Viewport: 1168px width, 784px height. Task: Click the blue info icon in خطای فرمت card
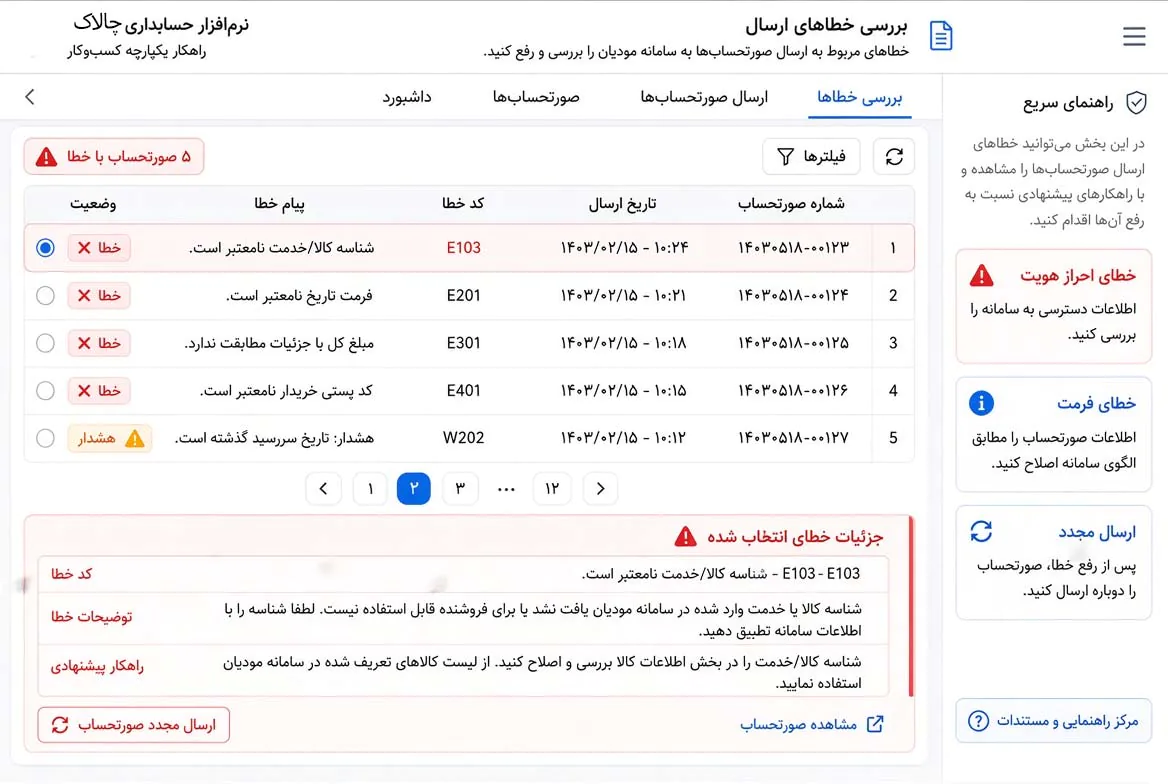(981, 403)
